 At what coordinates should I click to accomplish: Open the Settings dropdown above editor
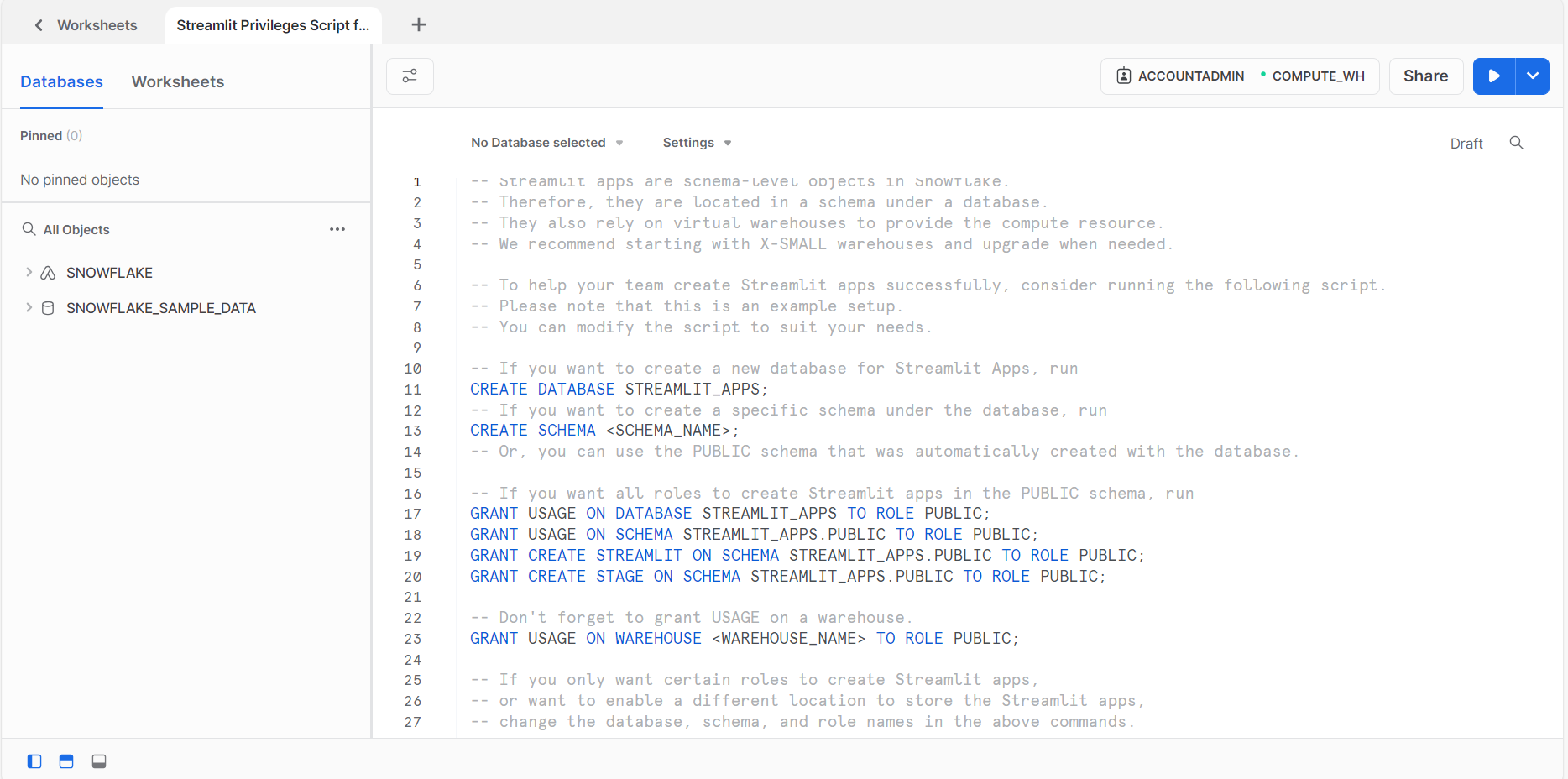click(x=697, y=143)
